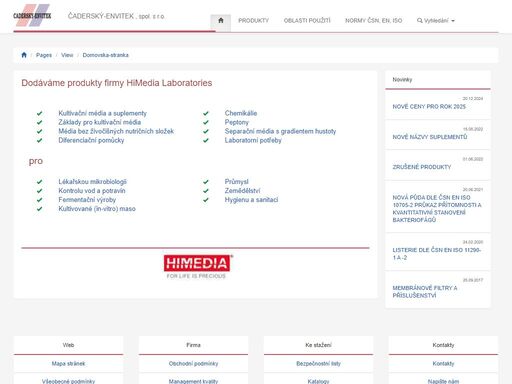Open the NORMY ČSN, EN, ISO menu
The height and width of the screenshot is (384, 512).
(373, 21)
